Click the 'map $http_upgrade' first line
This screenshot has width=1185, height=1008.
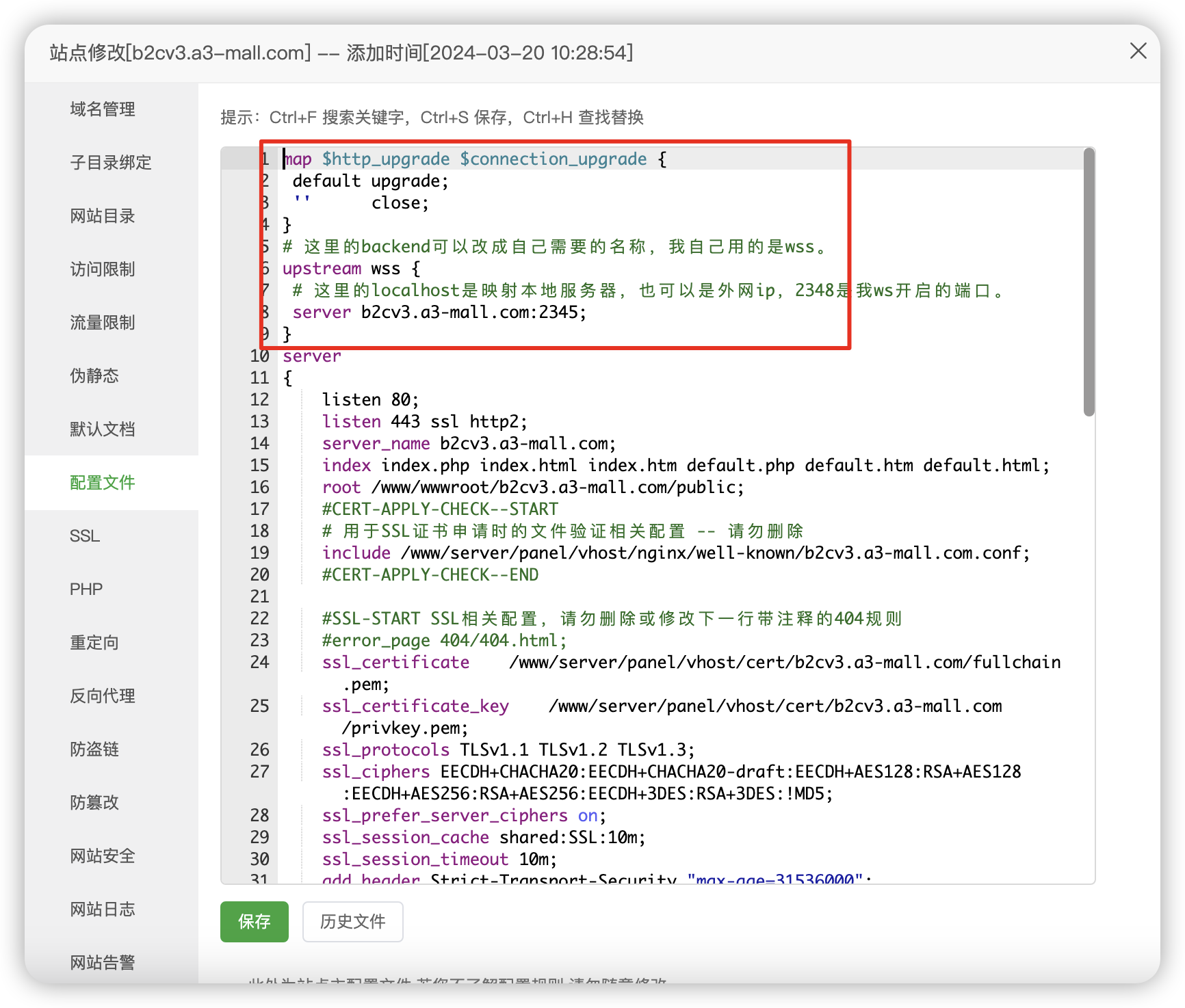tap(475, 159)
